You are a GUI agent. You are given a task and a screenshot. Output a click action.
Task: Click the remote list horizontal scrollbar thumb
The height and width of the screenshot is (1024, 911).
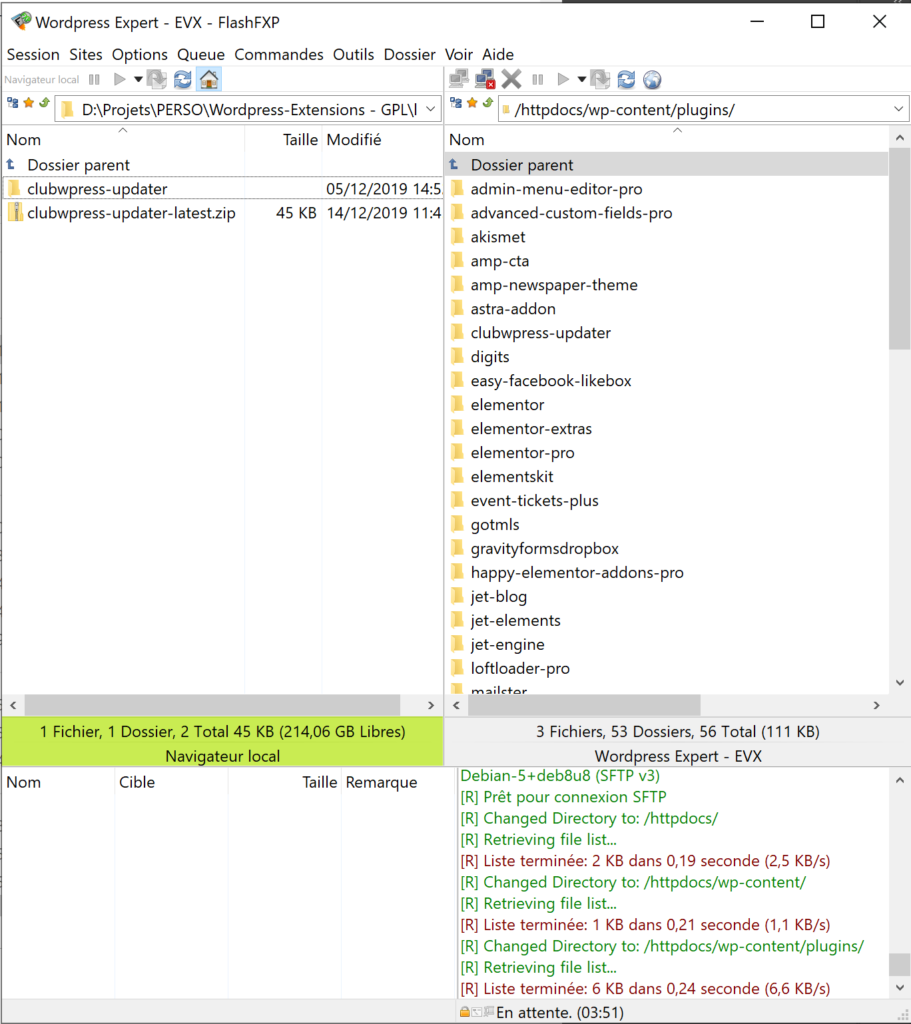pyautogui.click(x=584, y=705)
